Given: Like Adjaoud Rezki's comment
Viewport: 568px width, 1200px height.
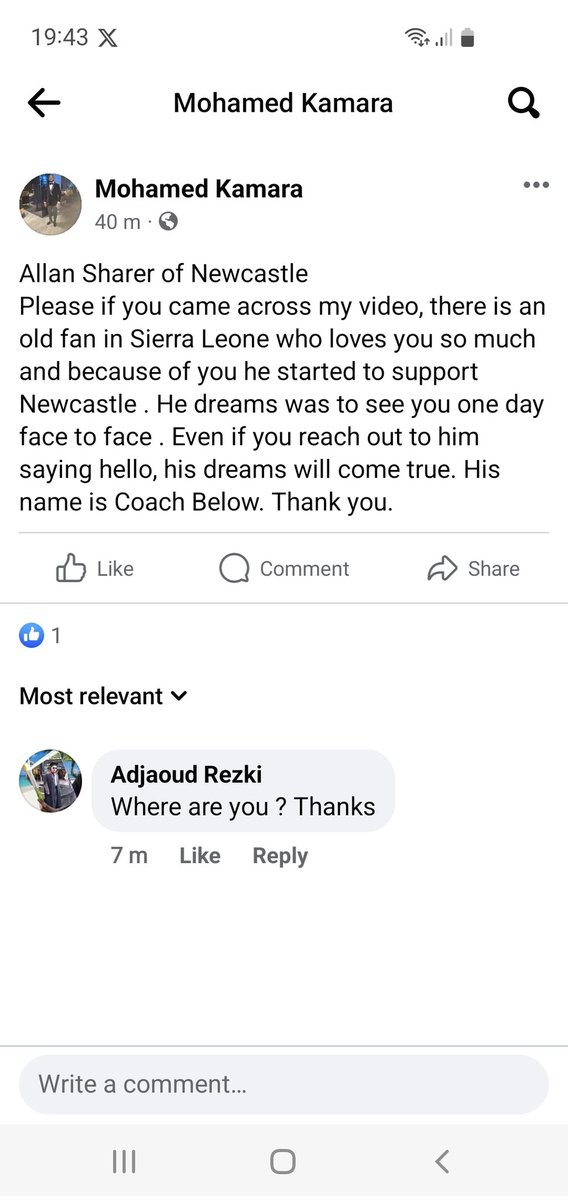Looking at the screenshot, I should click(200, 856).
